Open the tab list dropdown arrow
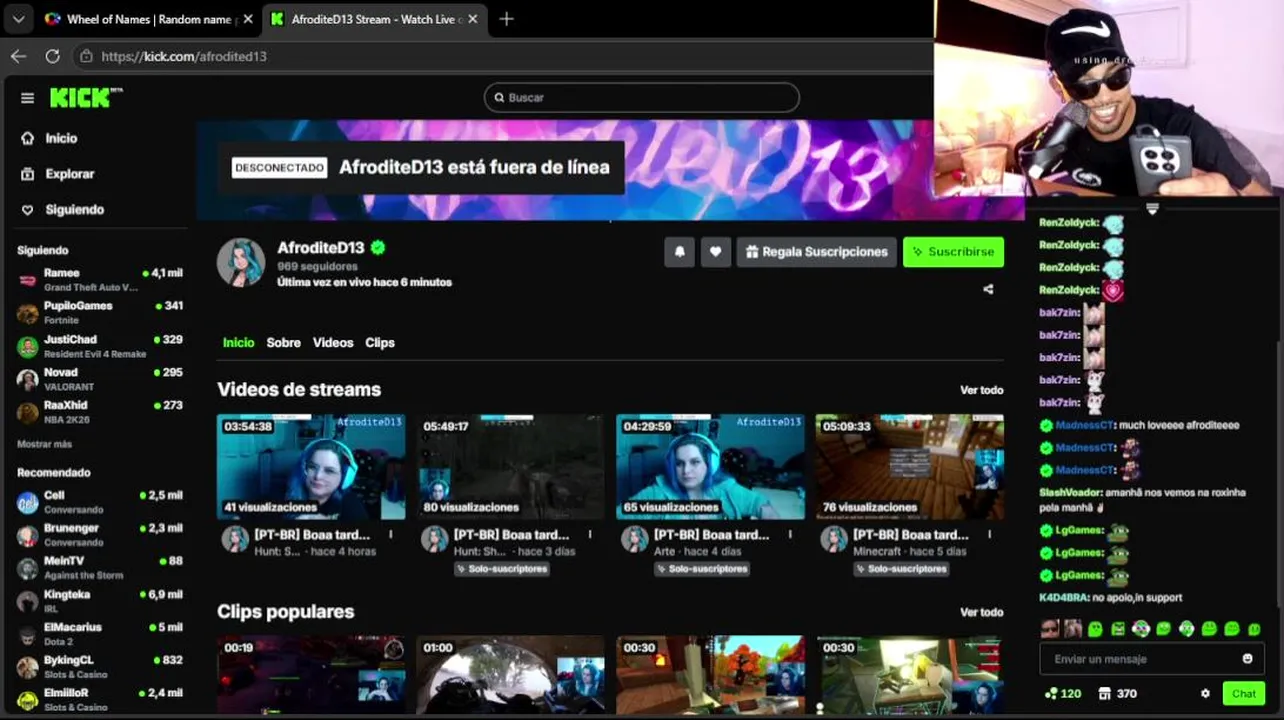Image resolution: width=1284 pixels, height=720 pixels. click(x=18, y=19)
